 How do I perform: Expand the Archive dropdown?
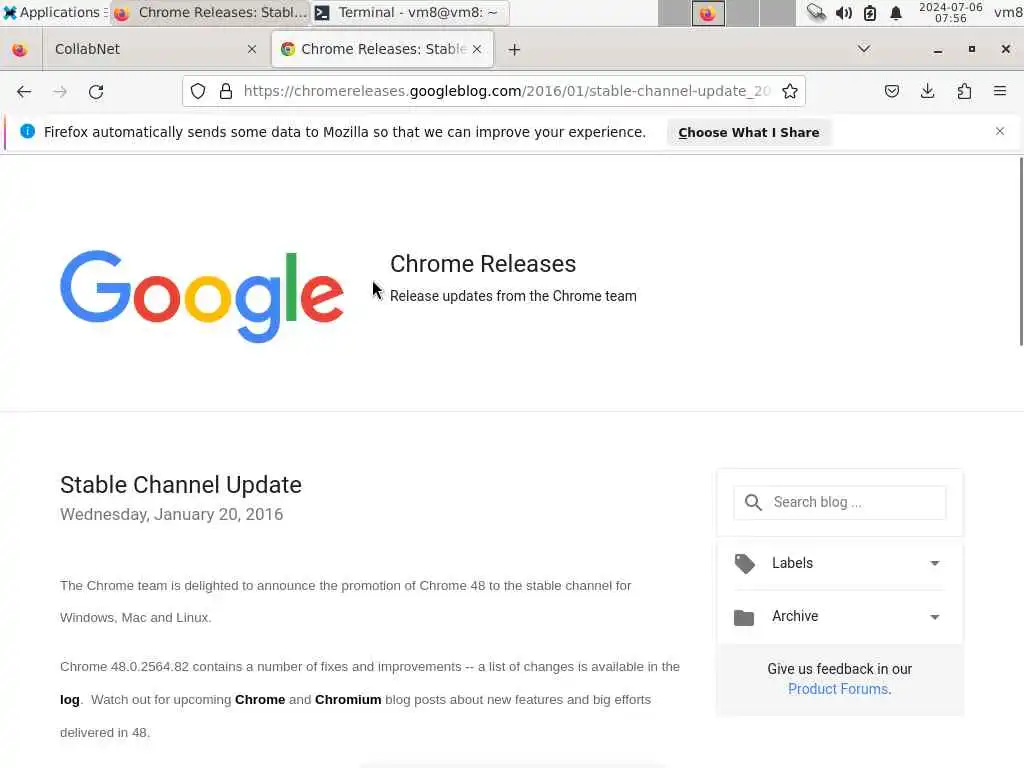(935, 616)
